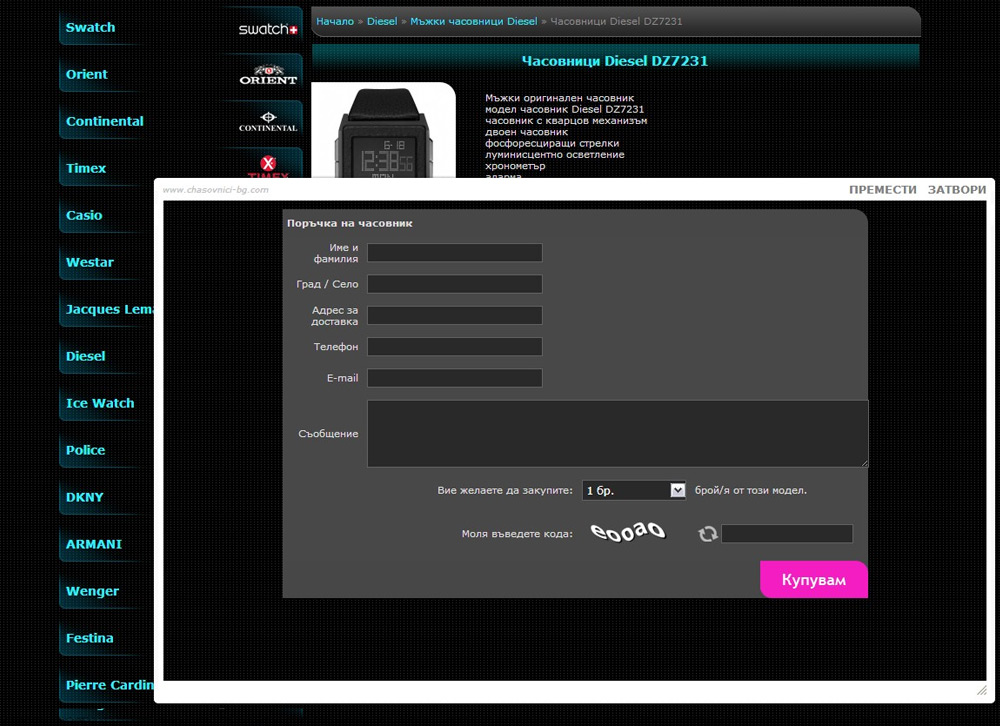The width and height of the screenshot is (1000, 726).
Task: Open the Casio brand category
Action: coord(84,215)
